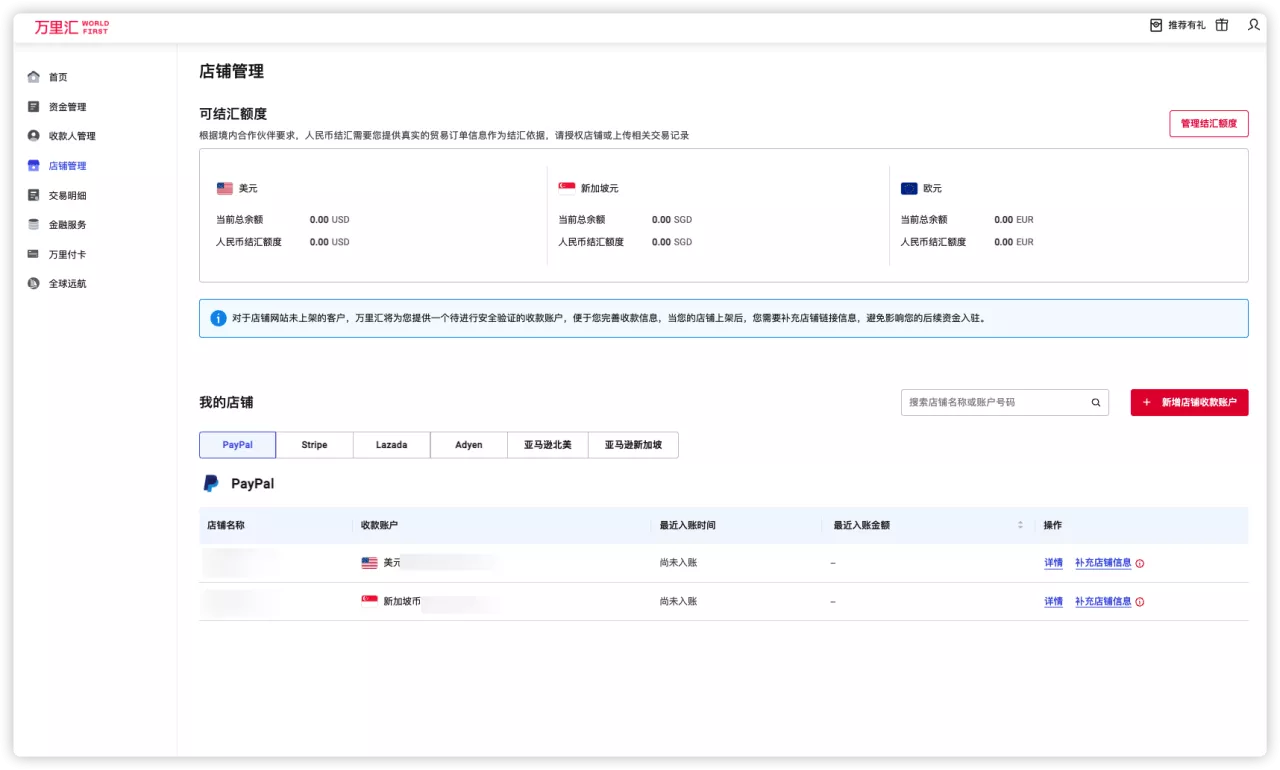Click the info badge beside 补充店铺信息
Viewport: 1280px width, 770px height.
pos(1142,562)
